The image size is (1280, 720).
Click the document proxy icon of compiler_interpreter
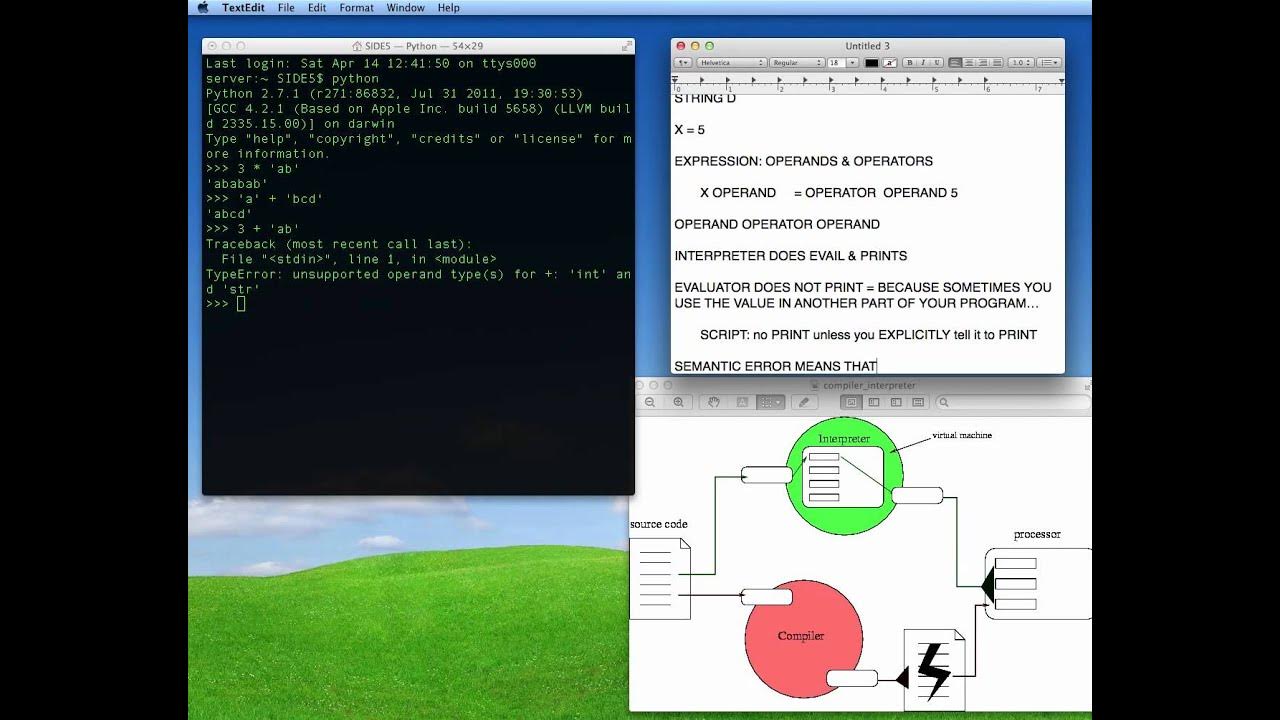coord(815,386)
